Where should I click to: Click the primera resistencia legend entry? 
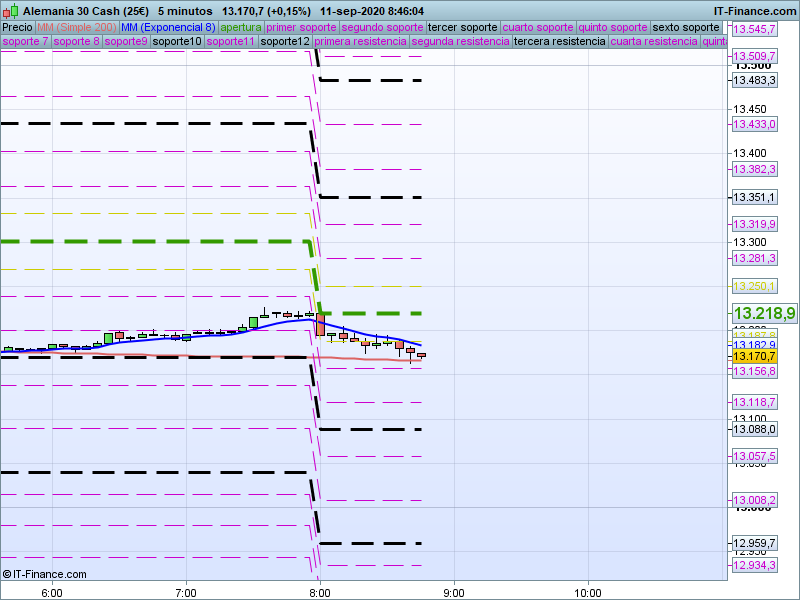(360, 42)
